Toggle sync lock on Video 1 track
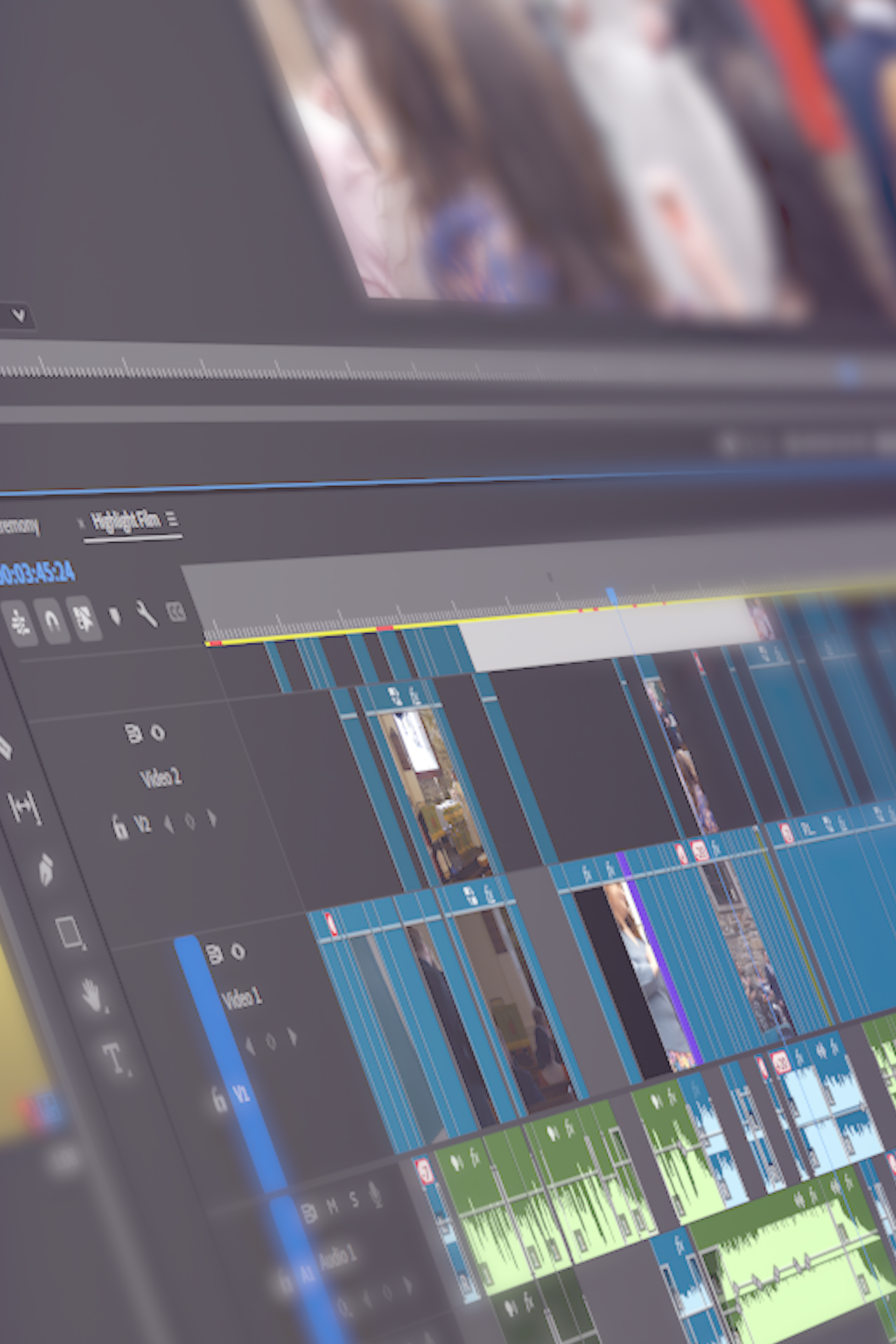This screenshot has width=896, height=1344. (213, 954)
